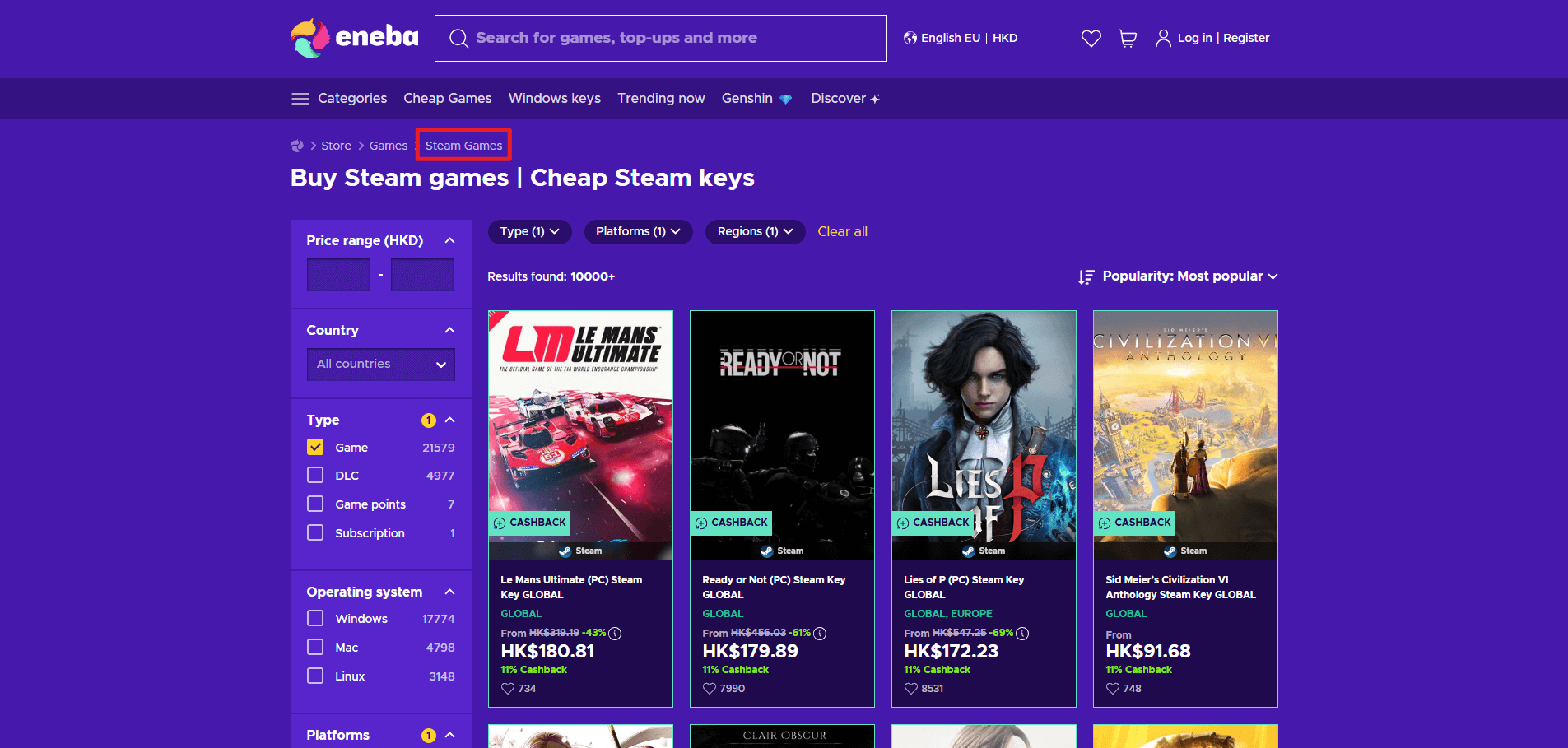Collapse the Operating system section
This screenshot has height=748, width=1568.
click(449, 592)
